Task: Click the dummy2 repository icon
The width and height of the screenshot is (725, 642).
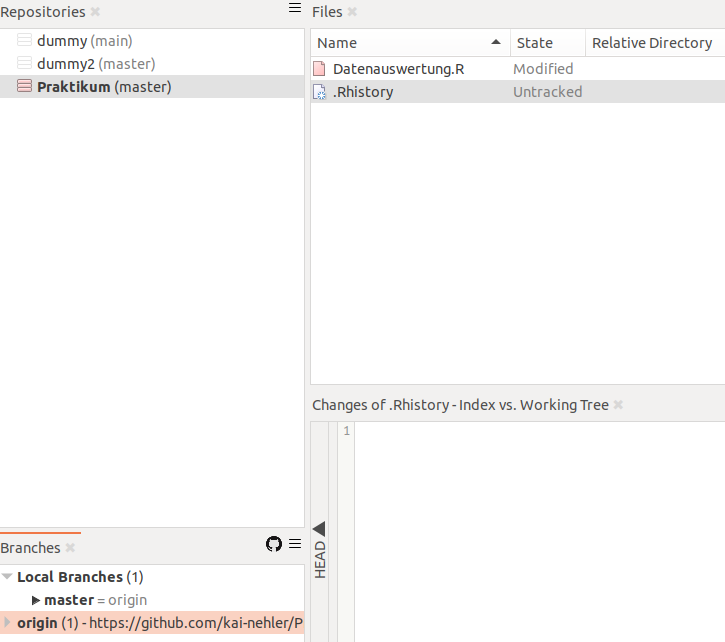Action: pyautogui.click(x=24, y=64)
